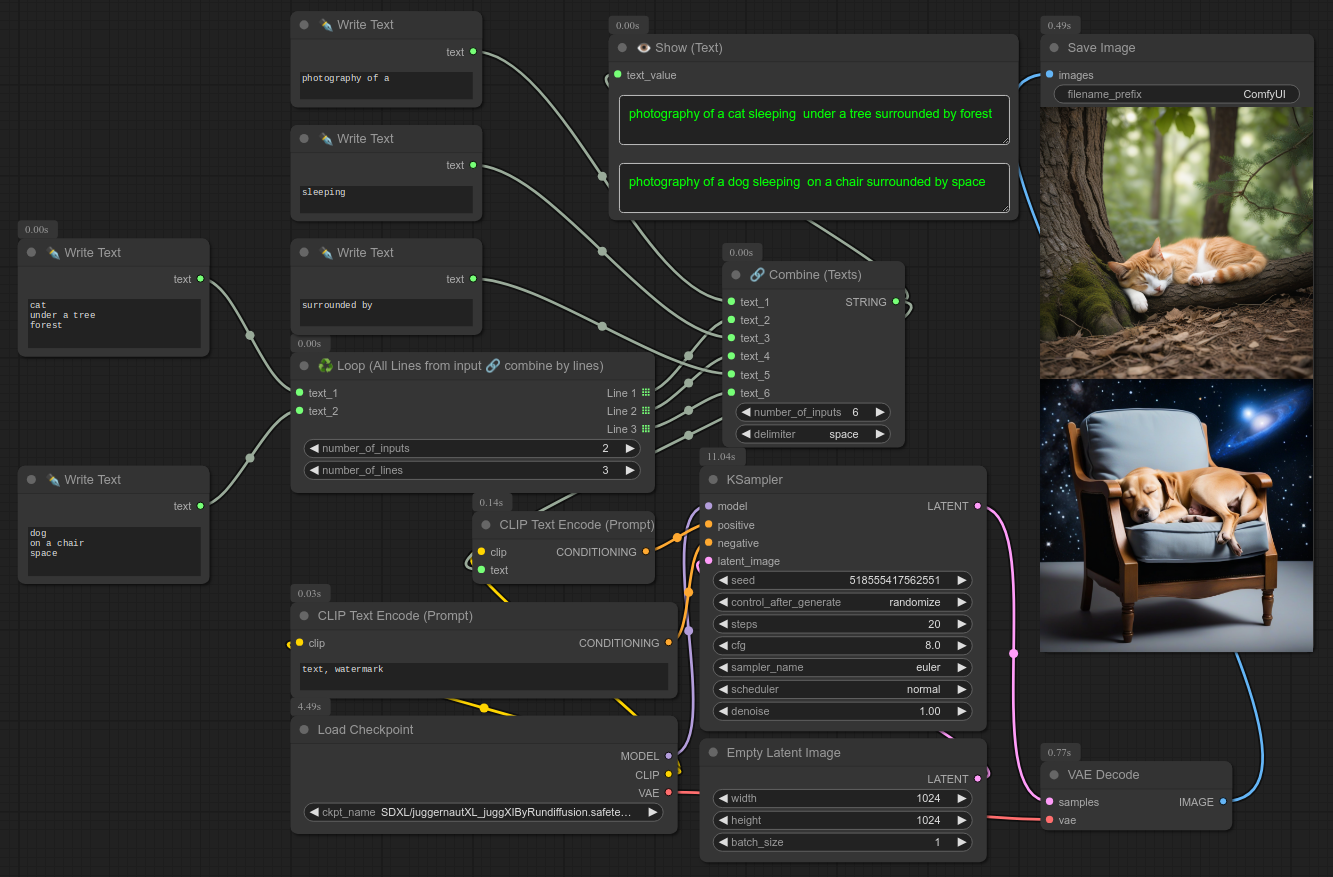
Task: Toggle collapse on the Load Checkpoint node
Action: pyautogui.click(x=304, y=730)
